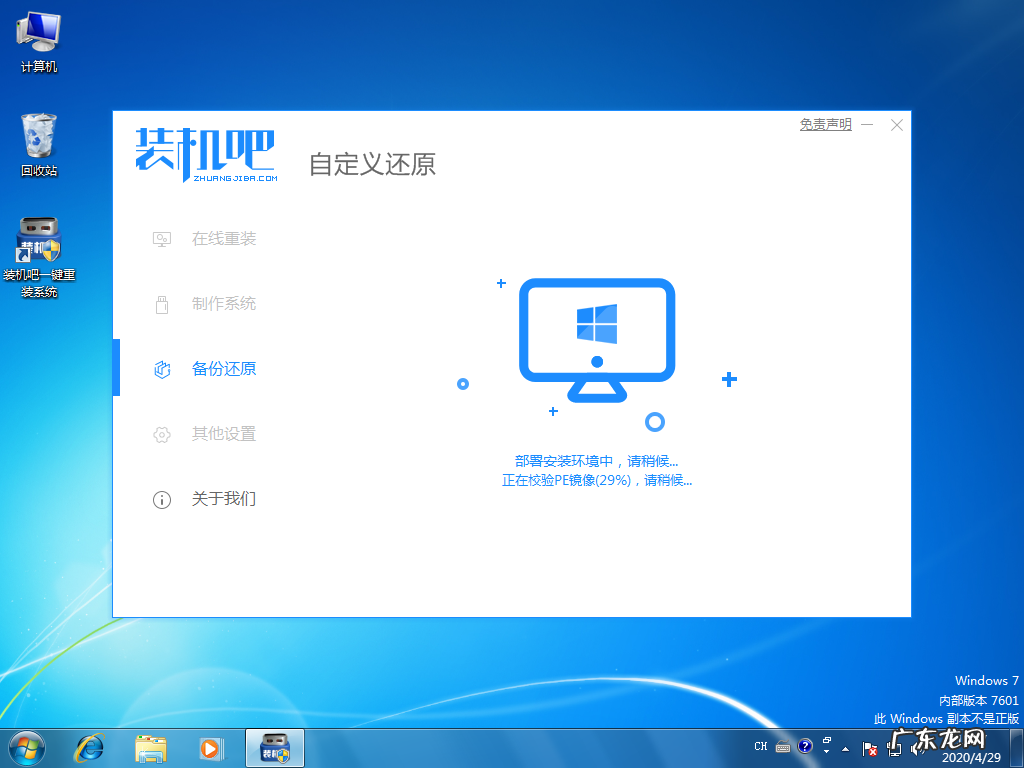This screenshot has height=768, width=1024.
Task: Toggle the CH input language indicator
Action: [x=760, y=746]
